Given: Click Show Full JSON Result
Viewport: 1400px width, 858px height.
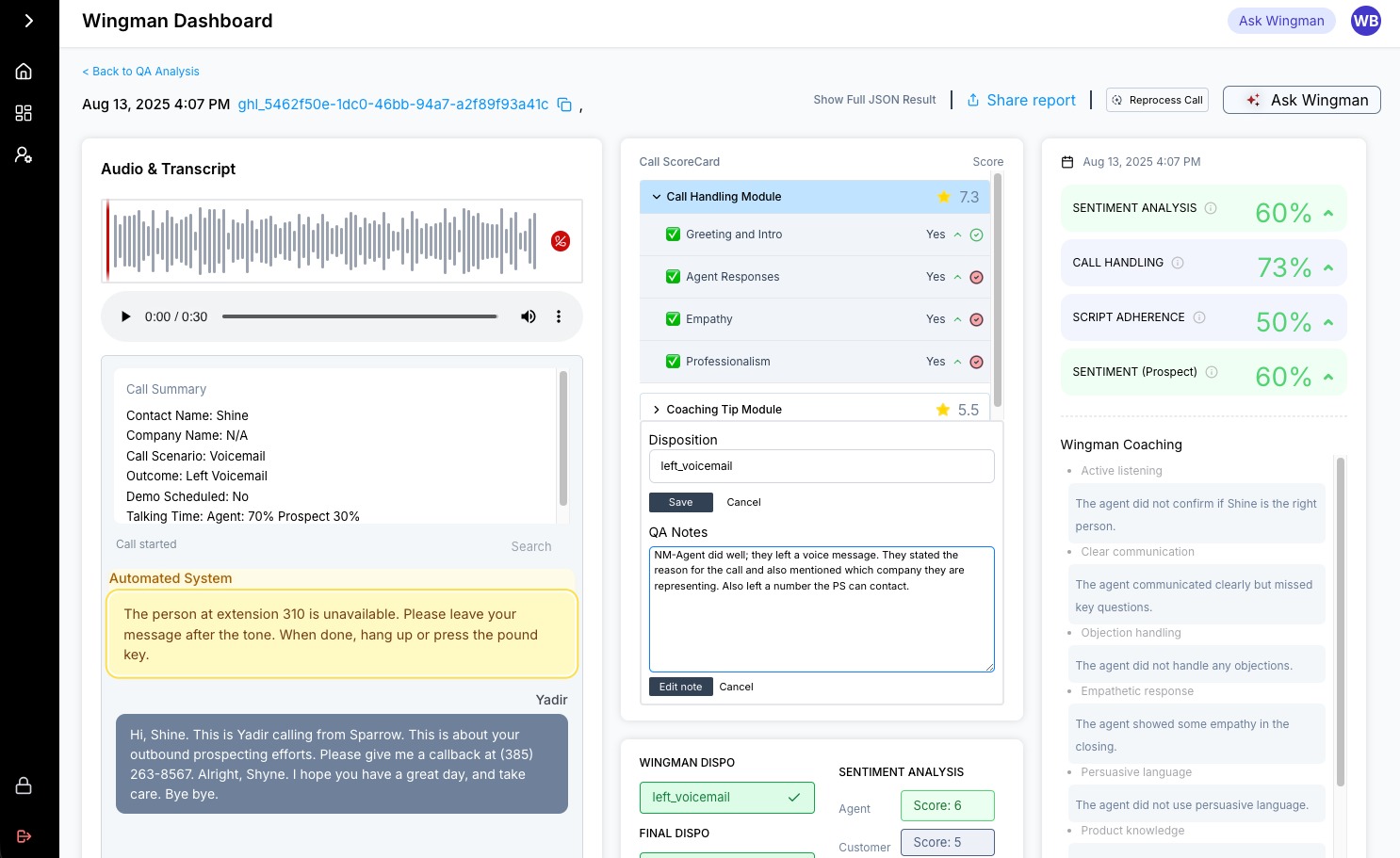Looking at the screenshot, I should pyautogui.click(x=874, y=100).
